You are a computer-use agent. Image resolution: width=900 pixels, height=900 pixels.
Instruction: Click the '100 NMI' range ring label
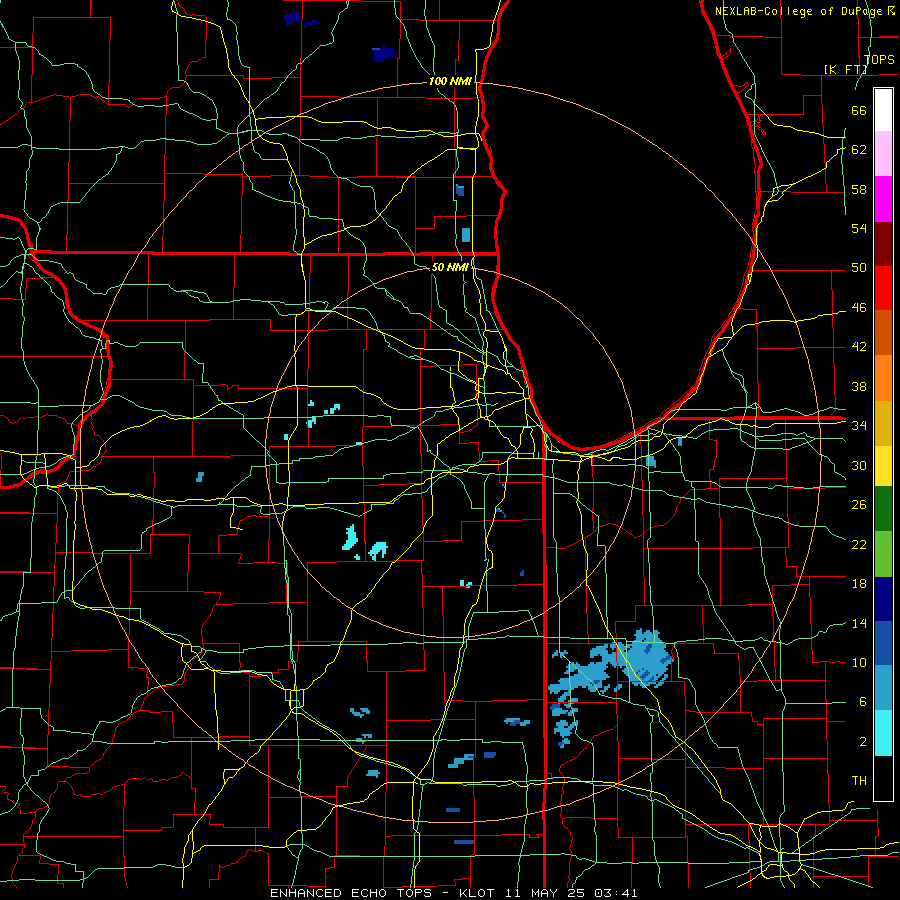[x=450, y=82]
